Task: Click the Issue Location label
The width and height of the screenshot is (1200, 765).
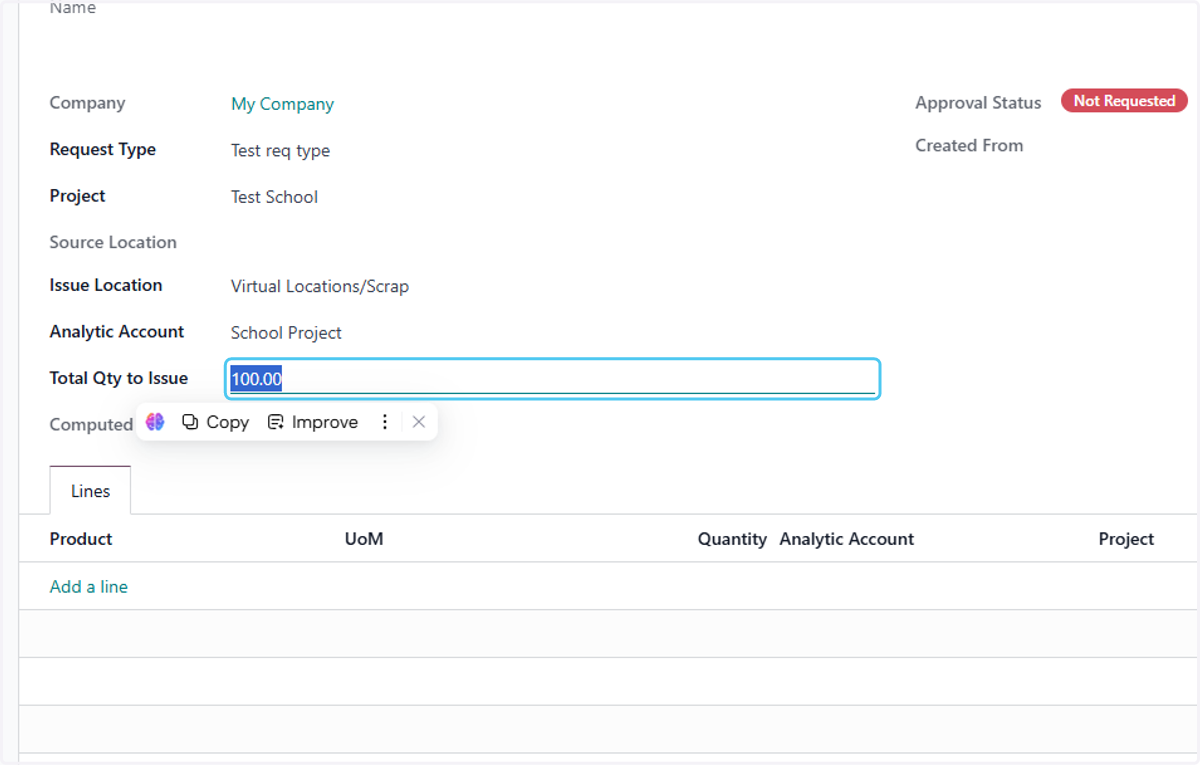Action: click(x=106, y=286)
